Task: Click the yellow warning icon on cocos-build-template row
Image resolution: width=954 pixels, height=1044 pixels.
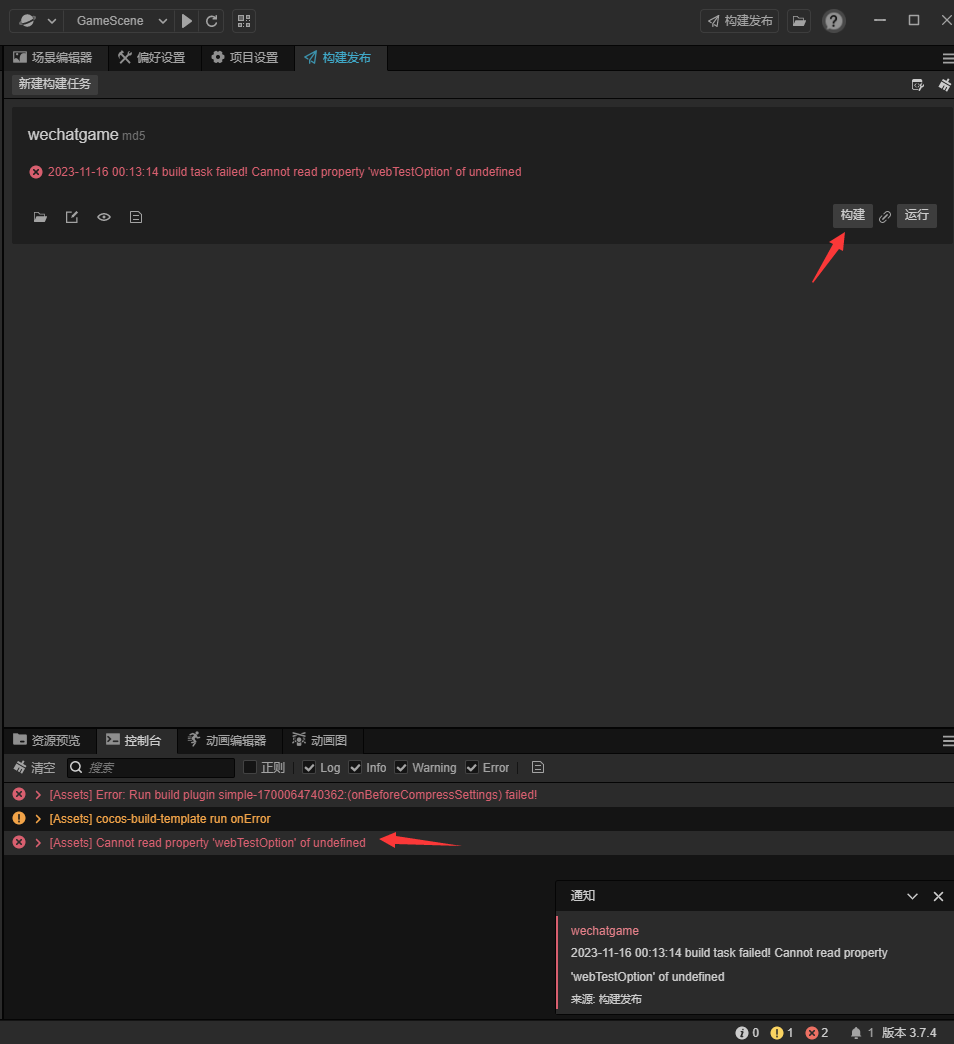Action: (x=19, y=818)
